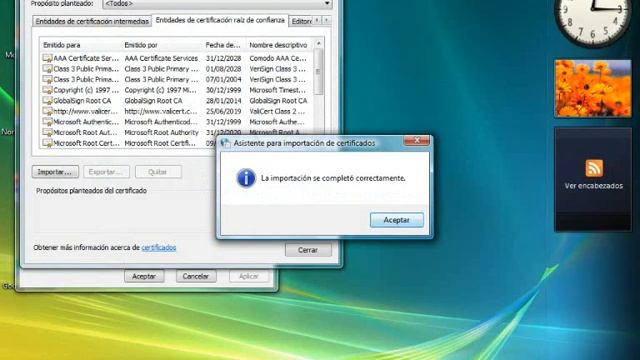Screen dimensions: 640x360
Task: Click the date 01/08/2028
Action: click(223, 69)
